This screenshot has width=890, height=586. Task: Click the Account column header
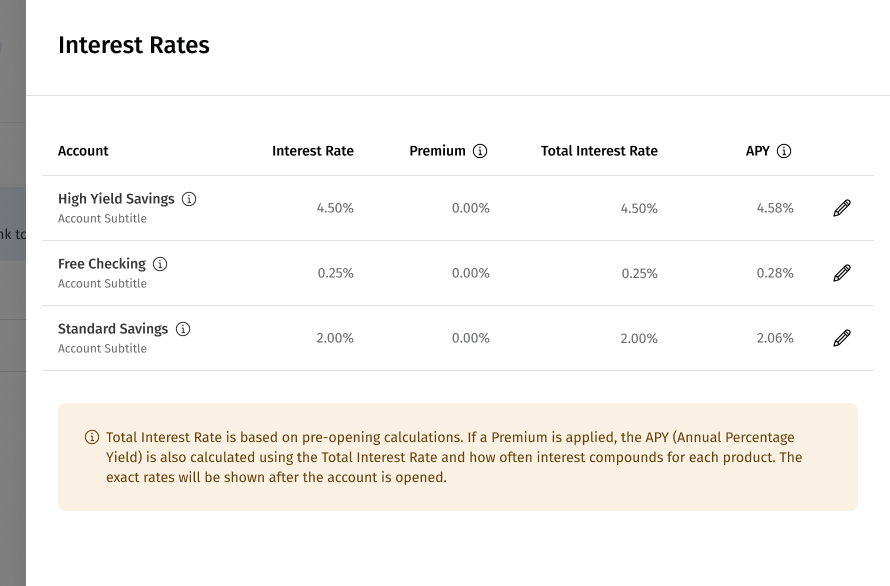coord(83,151)
